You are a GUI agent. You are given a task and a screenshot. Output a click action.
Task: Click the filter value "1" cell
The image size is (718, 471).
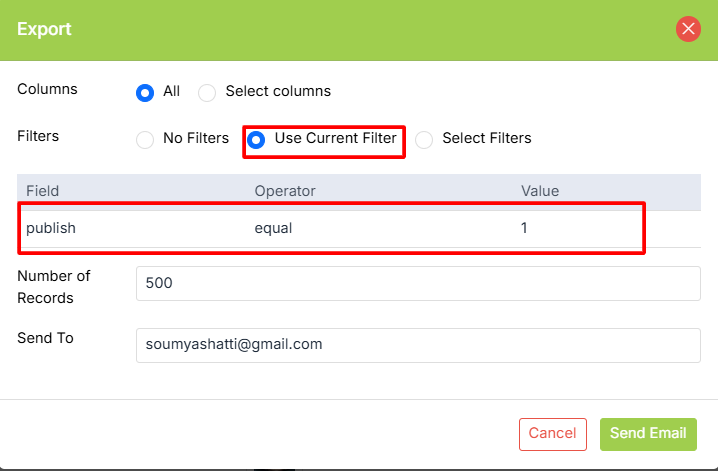(x=524, y=228)
